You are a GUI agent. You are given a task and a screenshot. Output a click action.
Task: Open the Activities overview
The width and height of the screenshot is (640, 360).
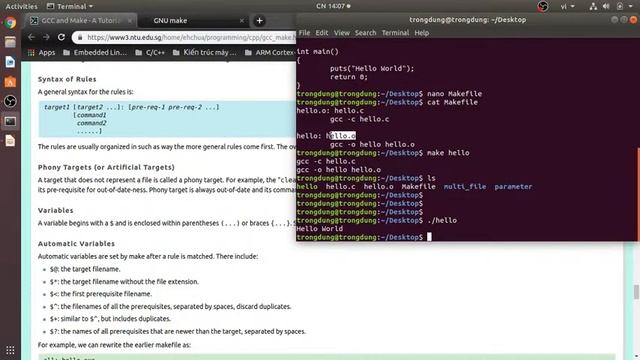[x=21, y=6]
